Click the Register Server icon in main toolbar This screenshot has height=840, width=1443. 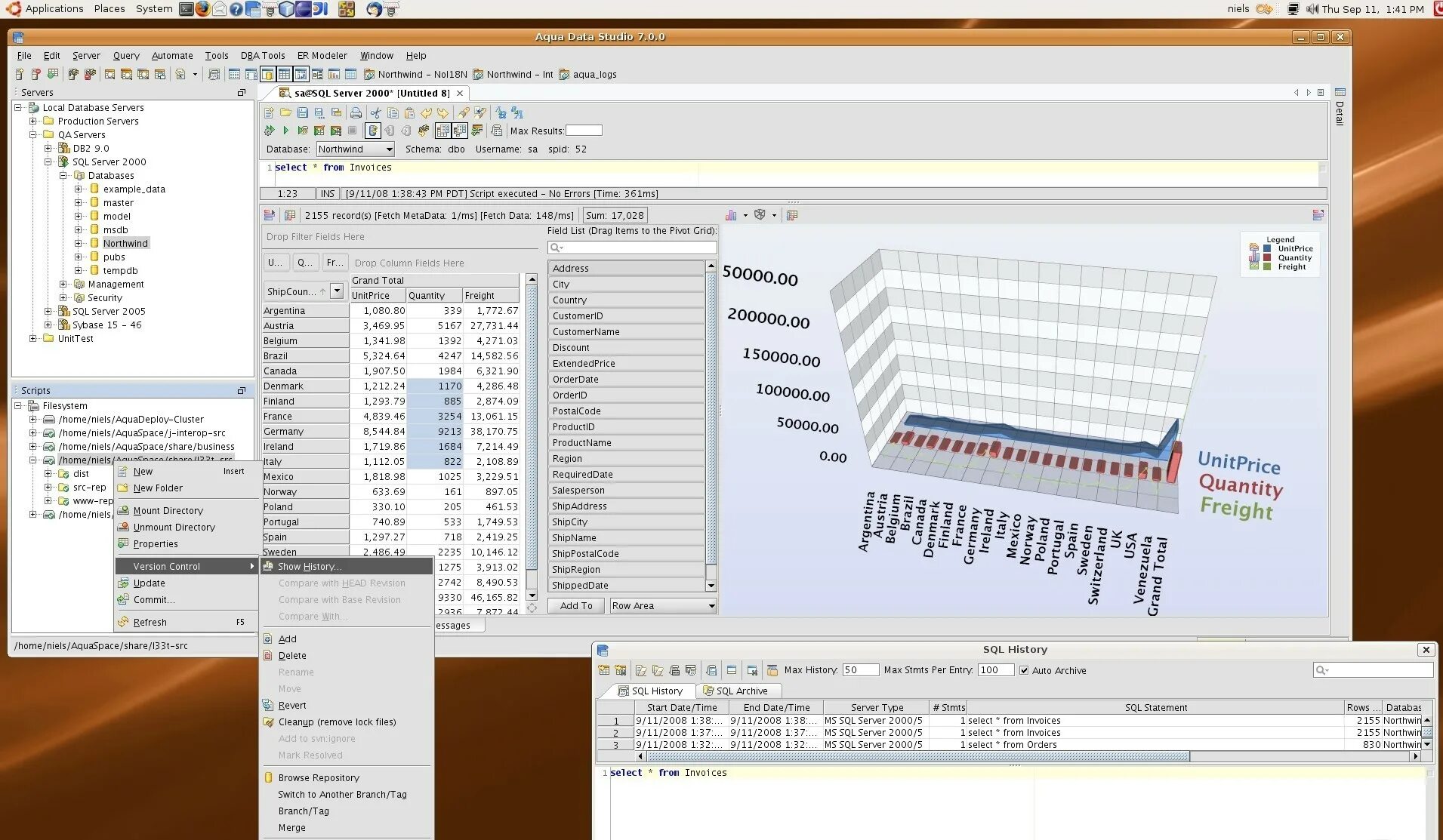tap(20, 74)
